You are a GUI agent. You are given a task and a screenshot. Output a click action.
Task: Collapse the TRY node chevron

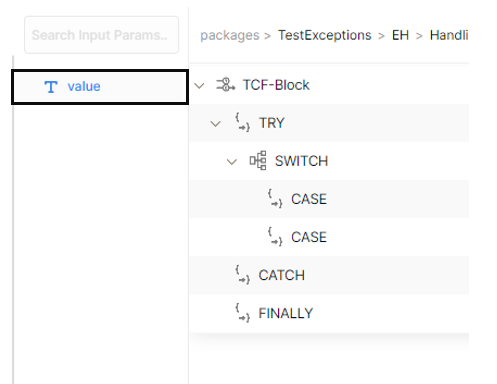pos(216,124)
